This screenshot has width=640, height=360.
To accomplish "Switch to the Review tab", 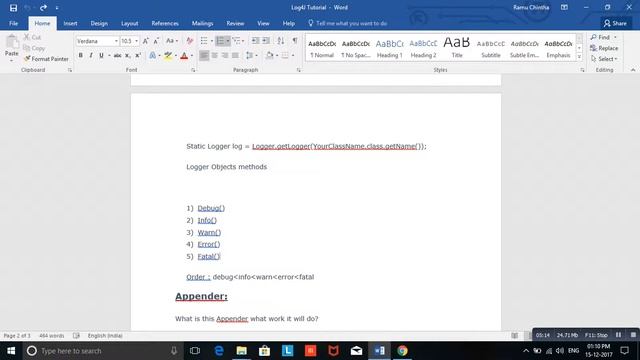I will pyautogui.click(x=235, y=24).
